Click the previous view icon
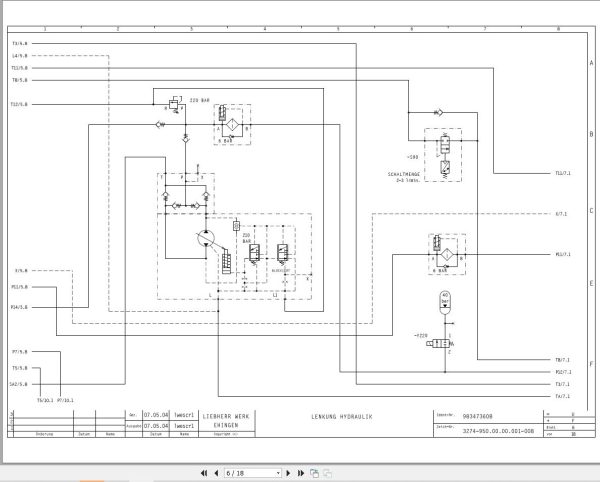600x482 pixels. pyautogui.click(x=315, y=473)
